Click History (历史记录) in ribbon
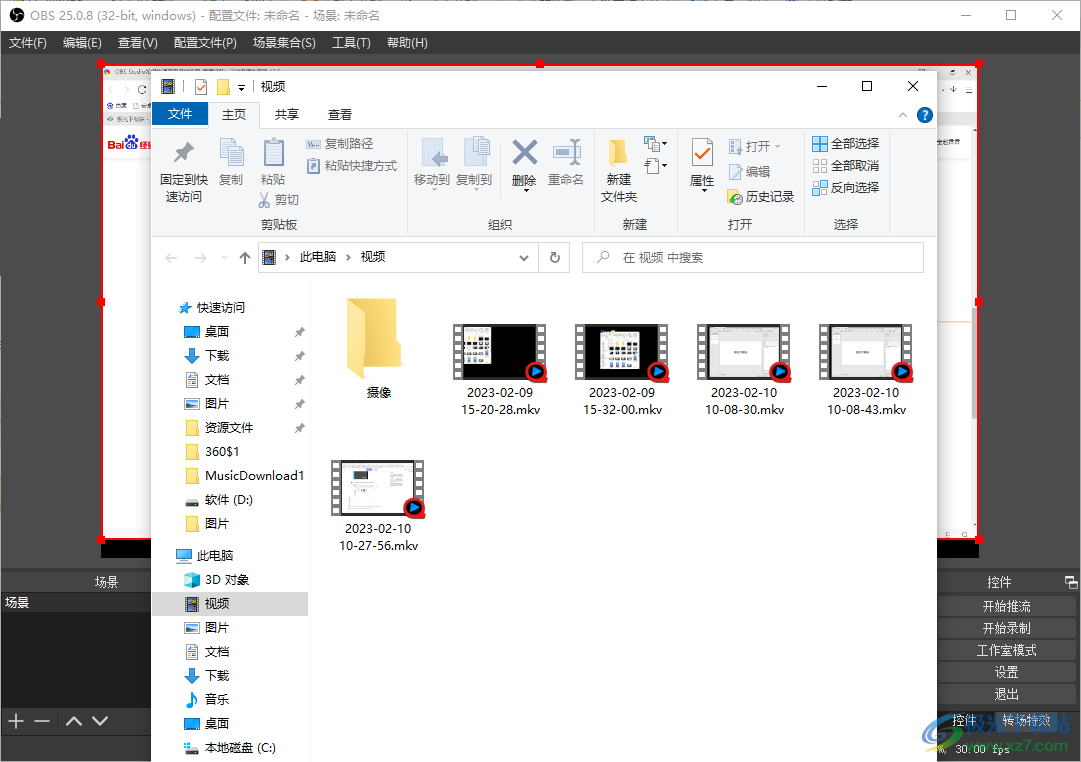 tap(761, 197)
